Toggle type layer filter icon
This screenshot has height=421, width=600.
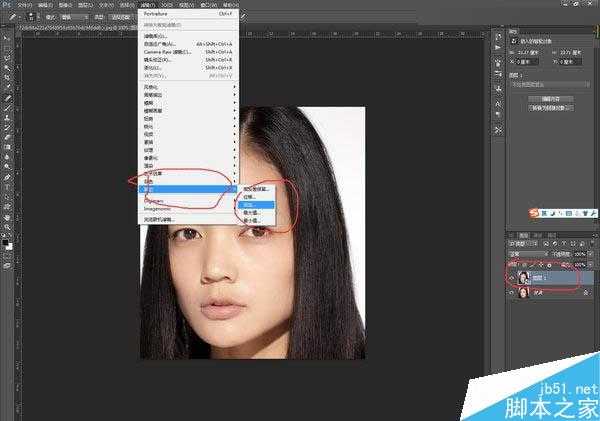564,244
